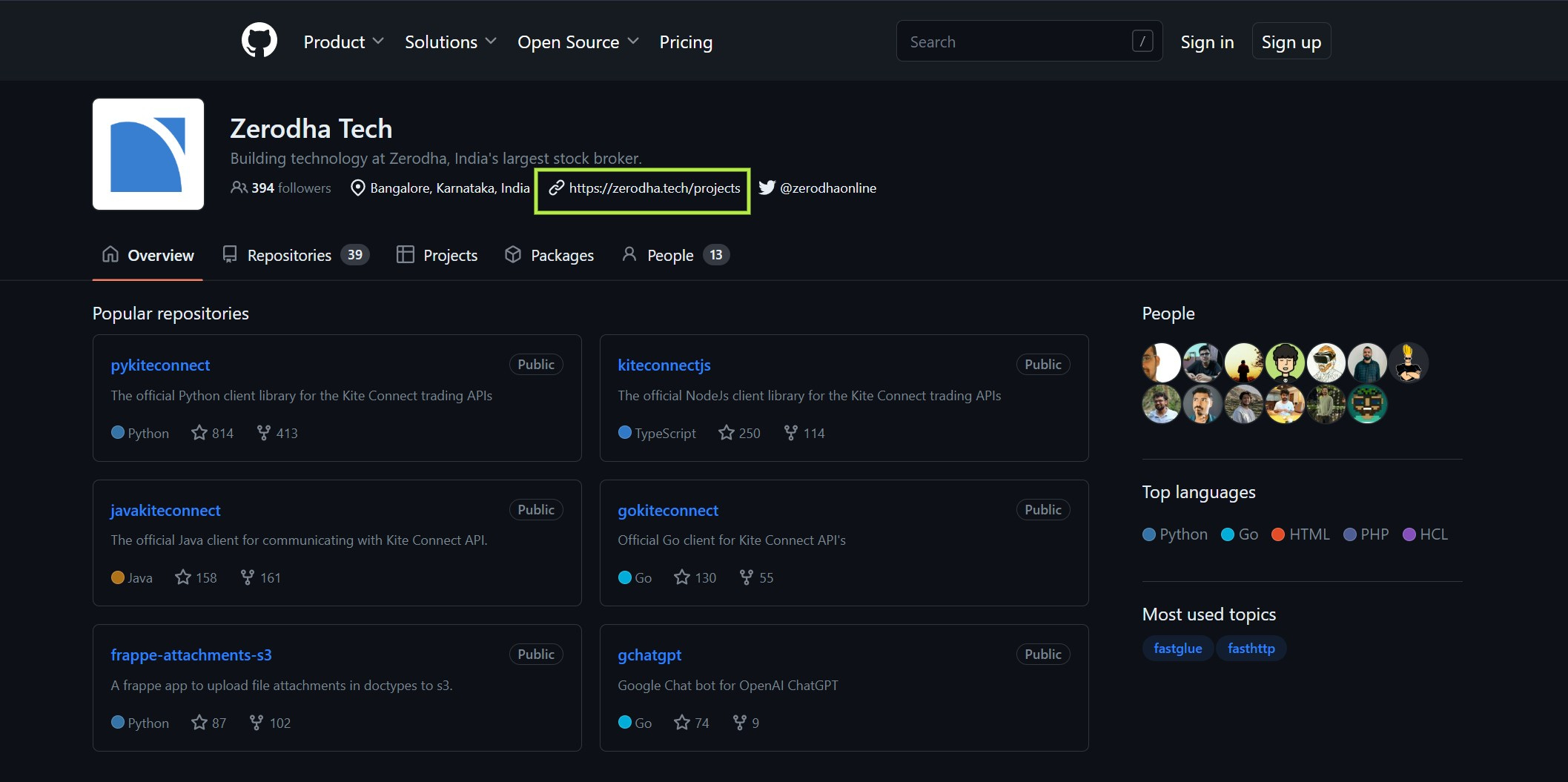Viewport: 1568px width, 782px height.
Task: Filter by the Python top language
Action: coord(1175,534)
